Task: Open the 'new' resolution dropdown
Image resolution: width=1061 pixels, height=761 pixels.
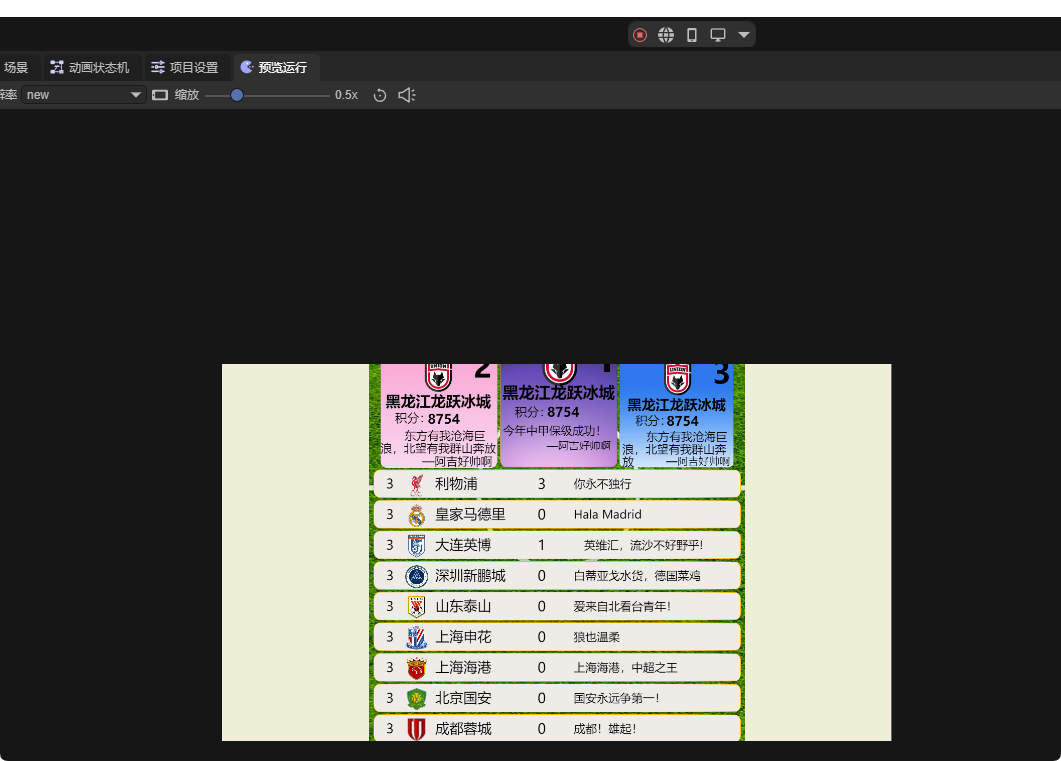Action: 84,95
